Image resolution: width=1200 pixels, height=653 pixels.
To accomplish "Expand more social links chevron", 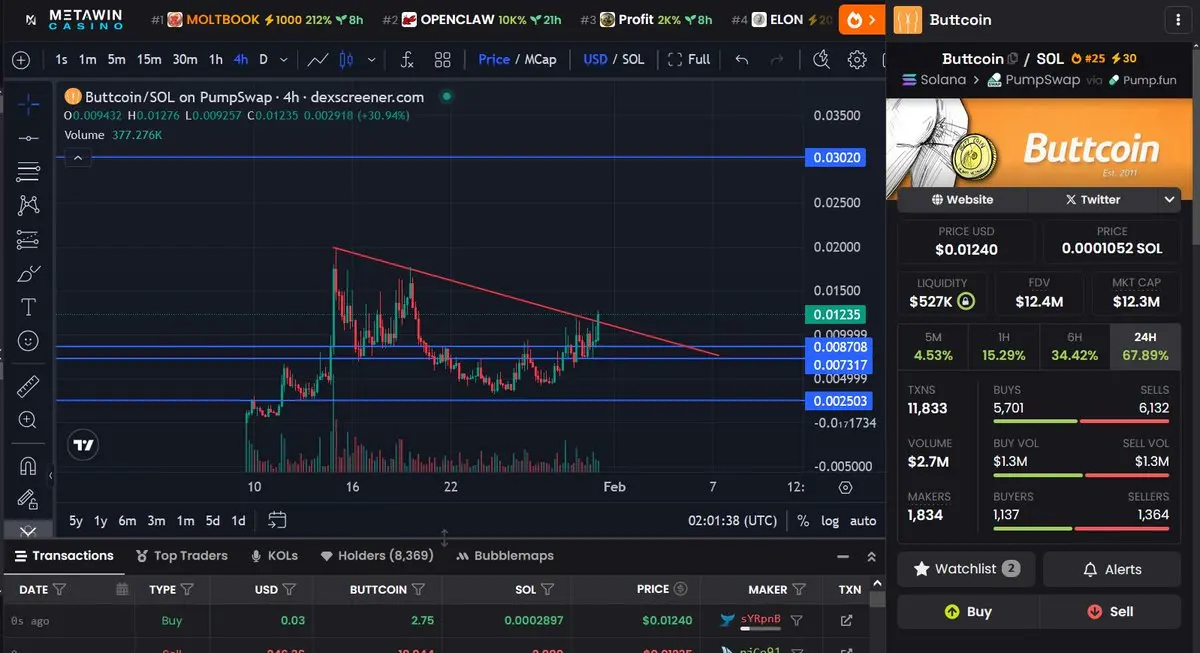I will 1169,200.
